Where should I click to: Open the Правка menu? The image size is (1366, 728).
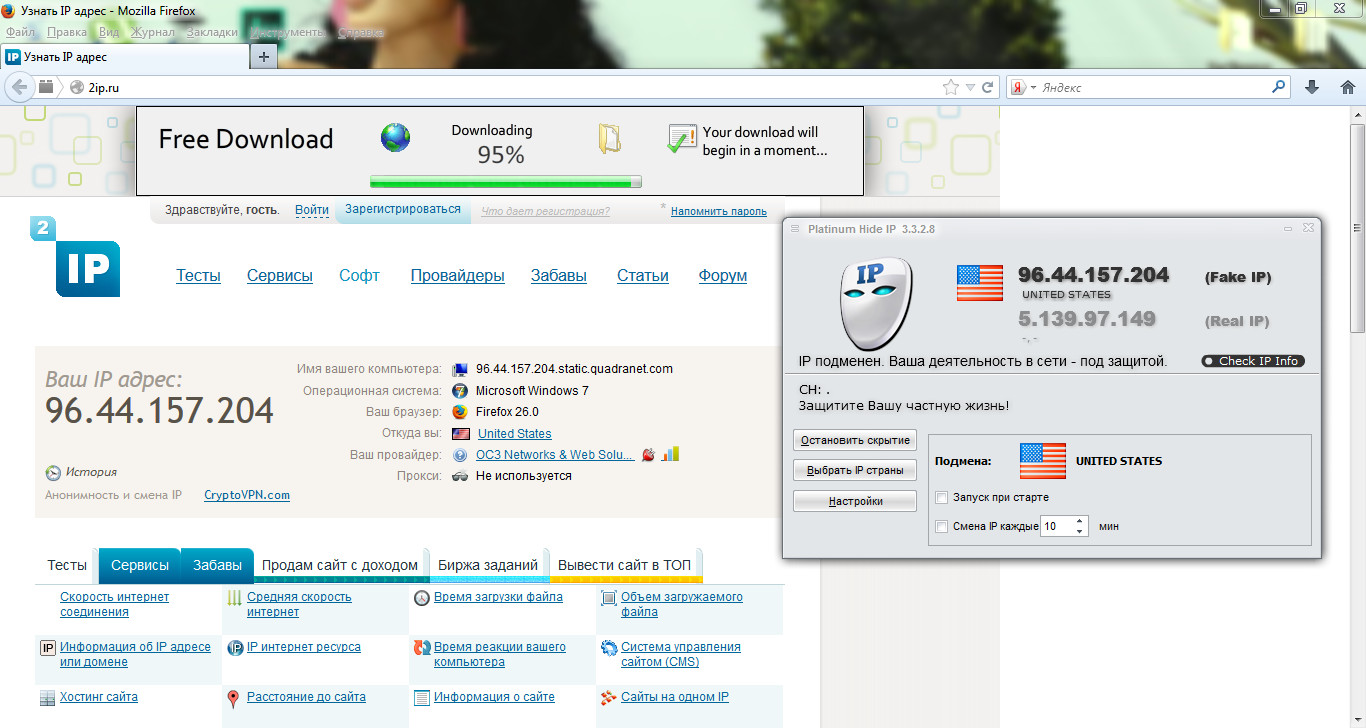tap(67, 32)
